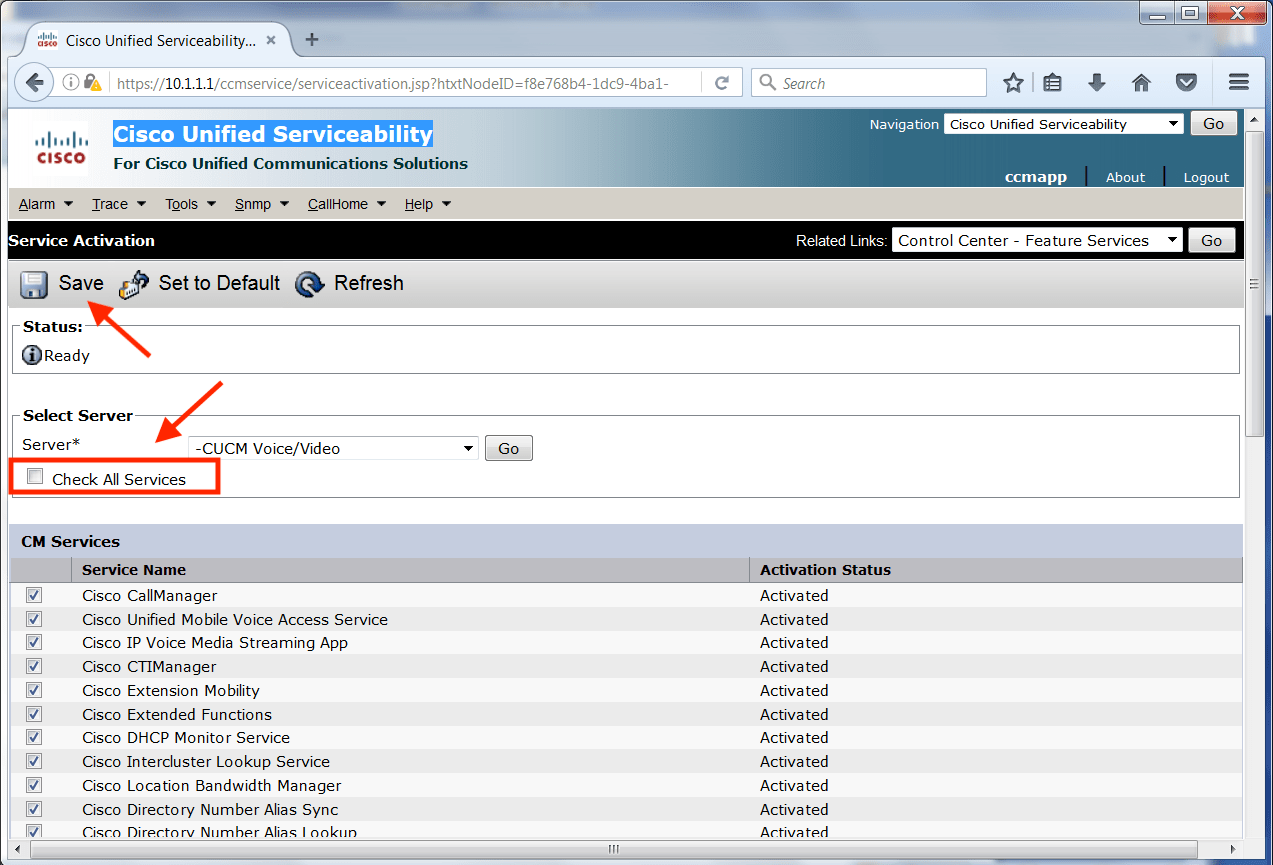Bookmark this page with the star icon
The width and height of the screenshot is (1273, 865).
pyautogui.click(x=1013, y=83)
